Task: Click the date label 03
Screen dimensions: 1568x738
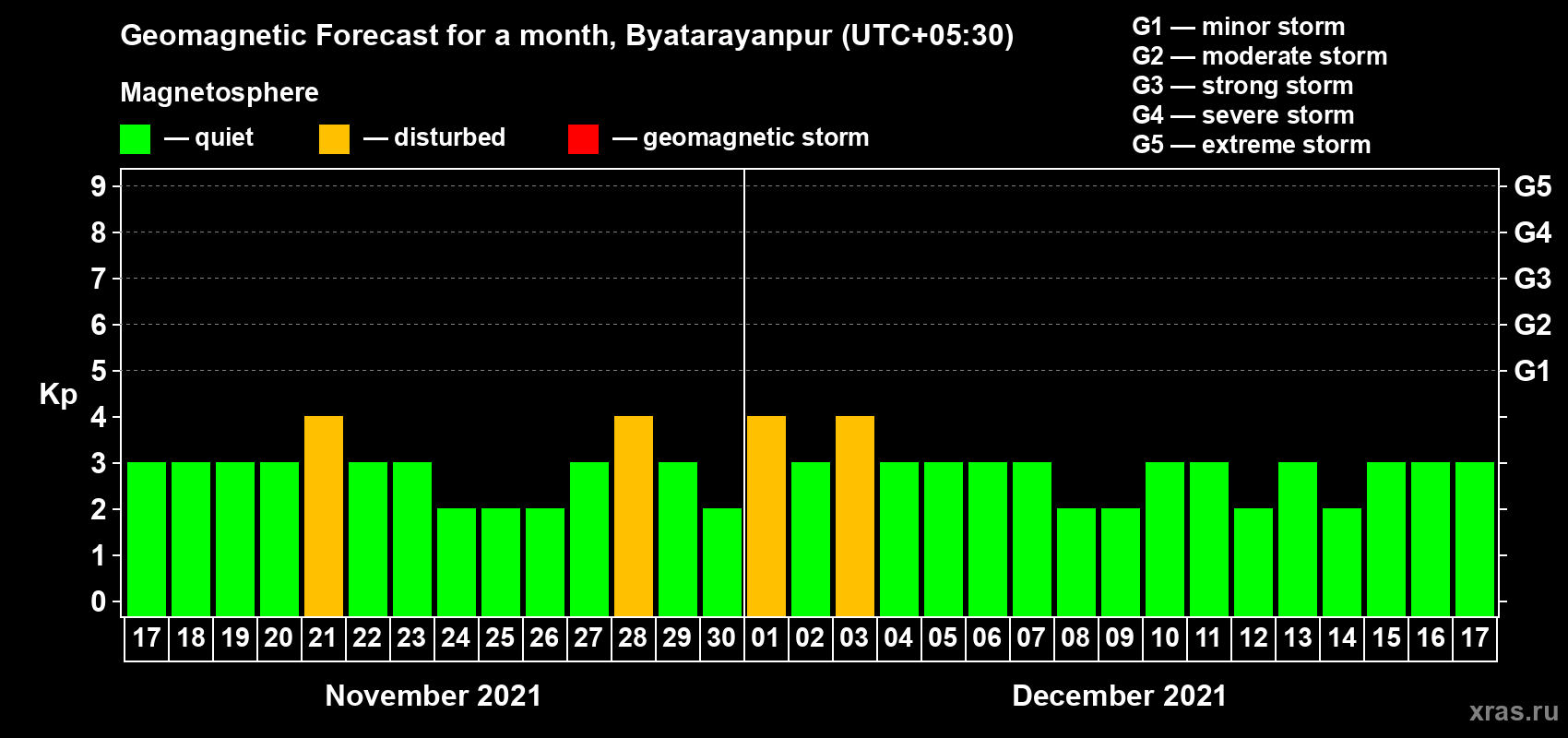Action: (855, 638)
